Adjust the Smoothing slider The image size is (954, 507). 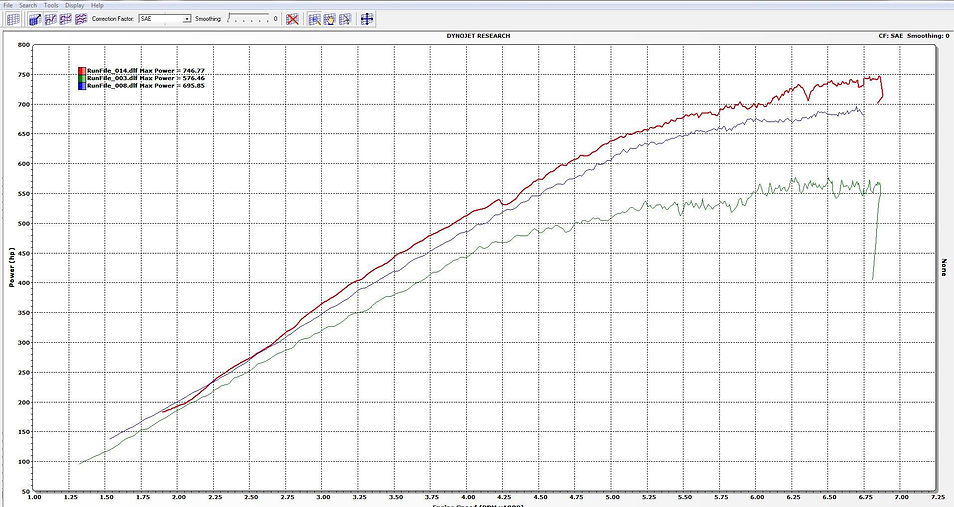pos(248,19)
